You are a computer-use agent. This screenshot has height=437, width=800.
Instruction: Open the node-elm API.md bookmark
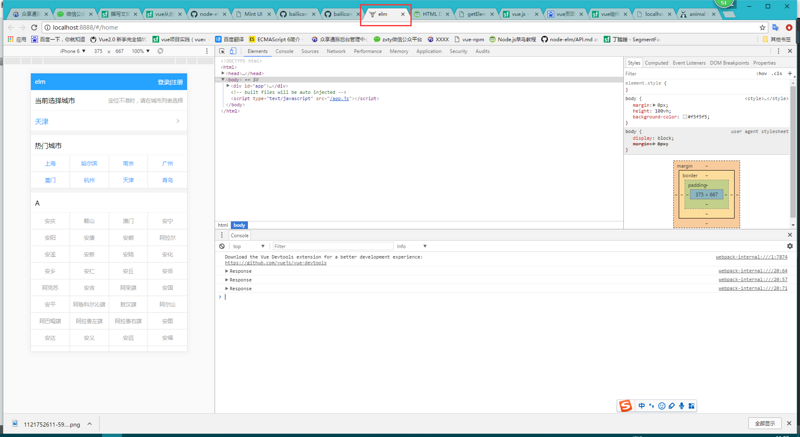click(570, 39)
